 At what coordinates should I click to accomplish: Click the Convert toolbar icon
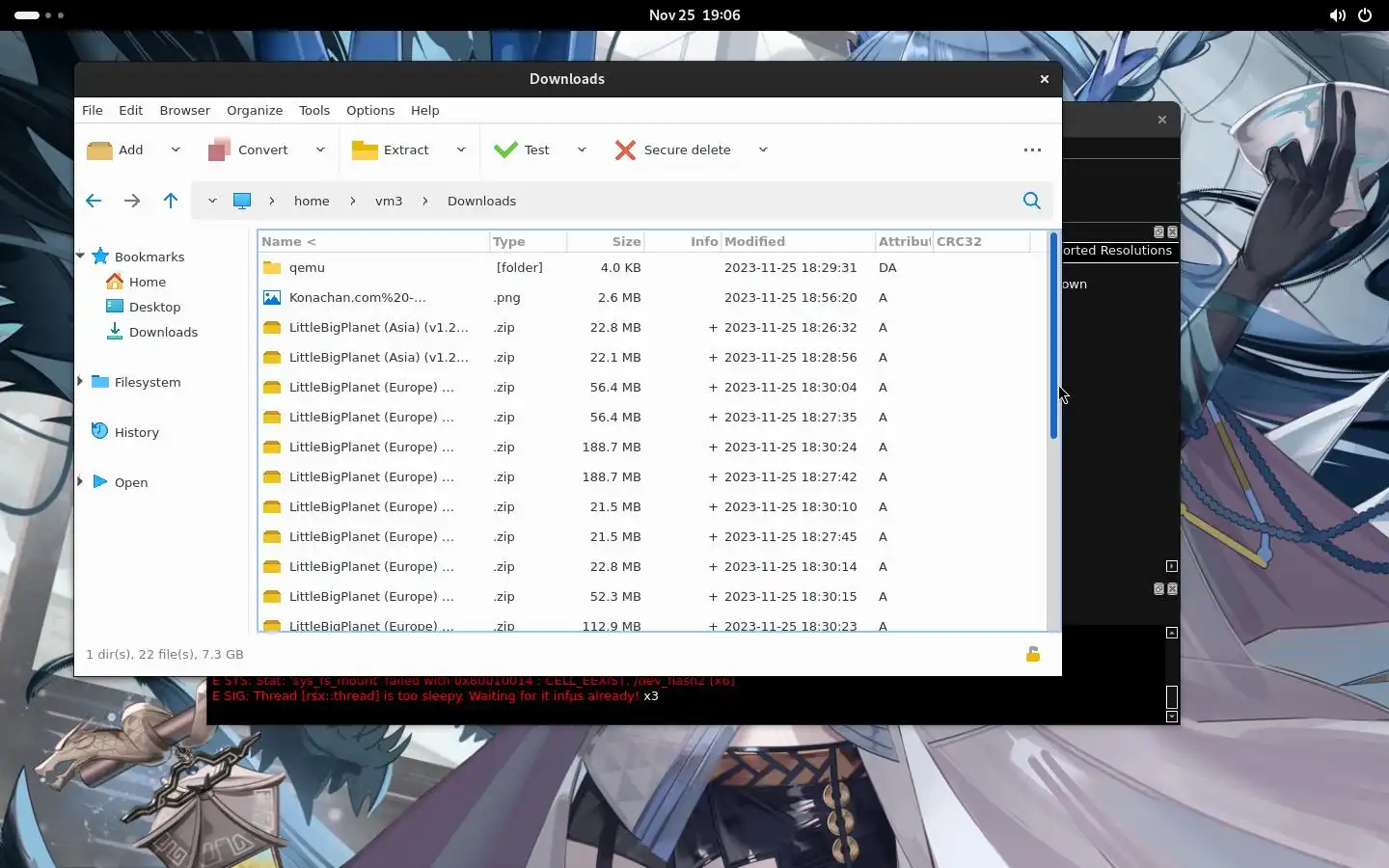(x=219, y=150)
